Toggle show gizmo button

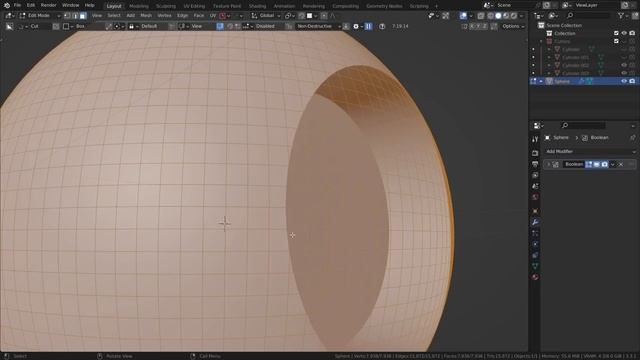[446, 16]
